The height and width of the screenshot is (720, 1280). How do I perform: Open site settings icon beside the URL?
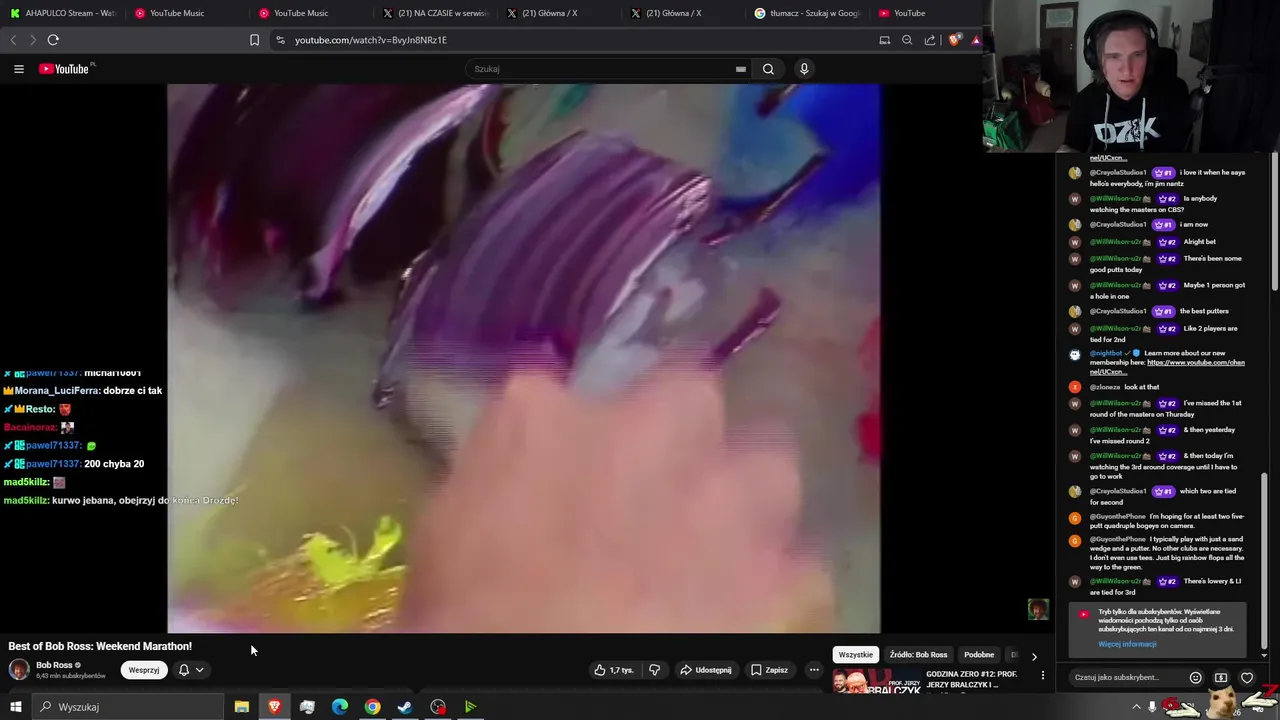coord(280,40)
